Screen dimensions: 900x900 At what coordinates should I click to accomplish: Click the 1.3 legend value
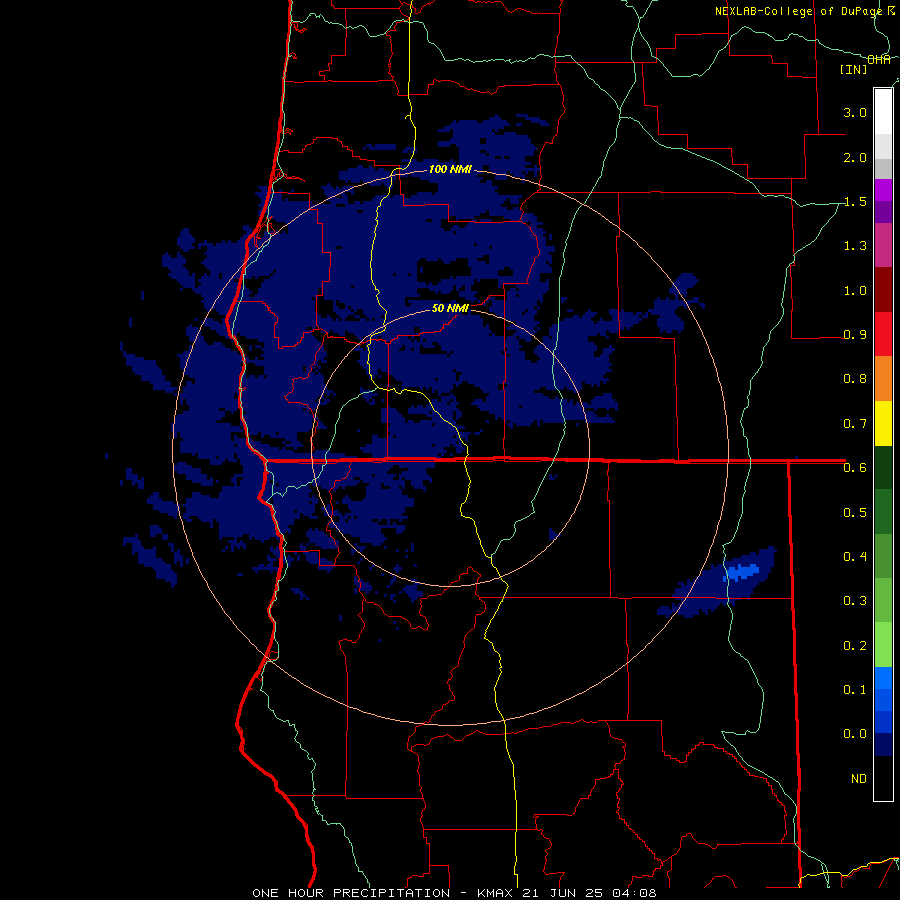(855, 246)
